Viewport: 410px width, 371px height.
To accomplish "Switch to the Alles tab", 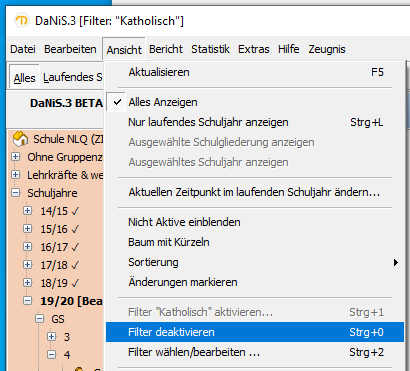I will pos(24,77).
